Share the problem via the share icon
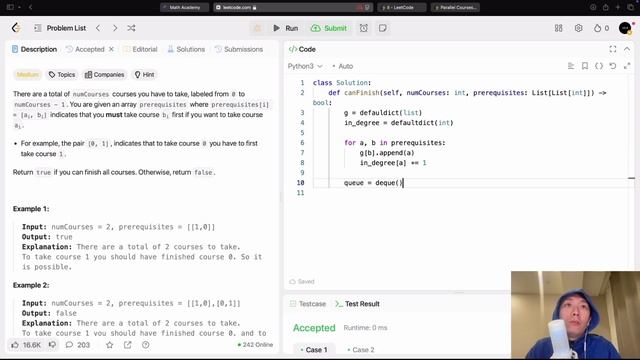The image size is (640, 360). click(128, 345)
